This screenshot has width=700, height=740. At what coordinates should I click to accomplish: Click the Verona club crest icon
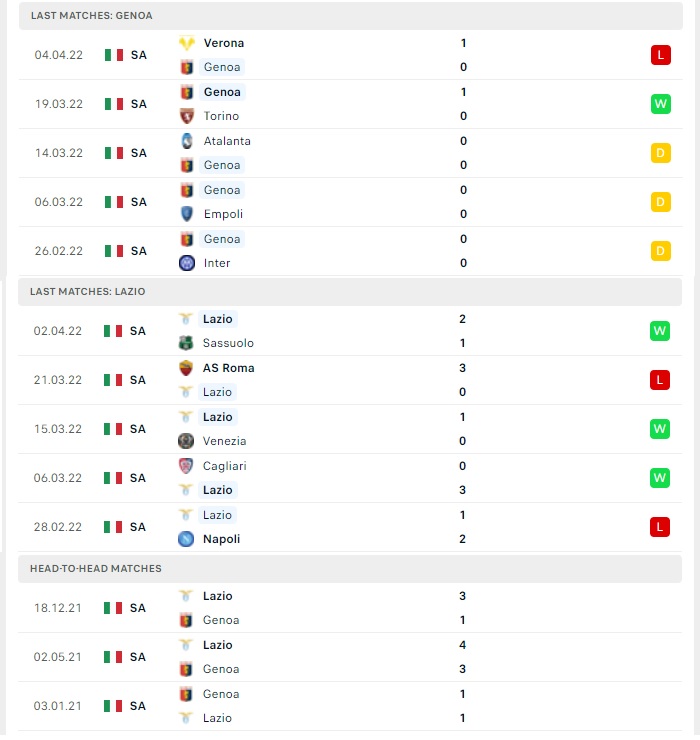187,43
